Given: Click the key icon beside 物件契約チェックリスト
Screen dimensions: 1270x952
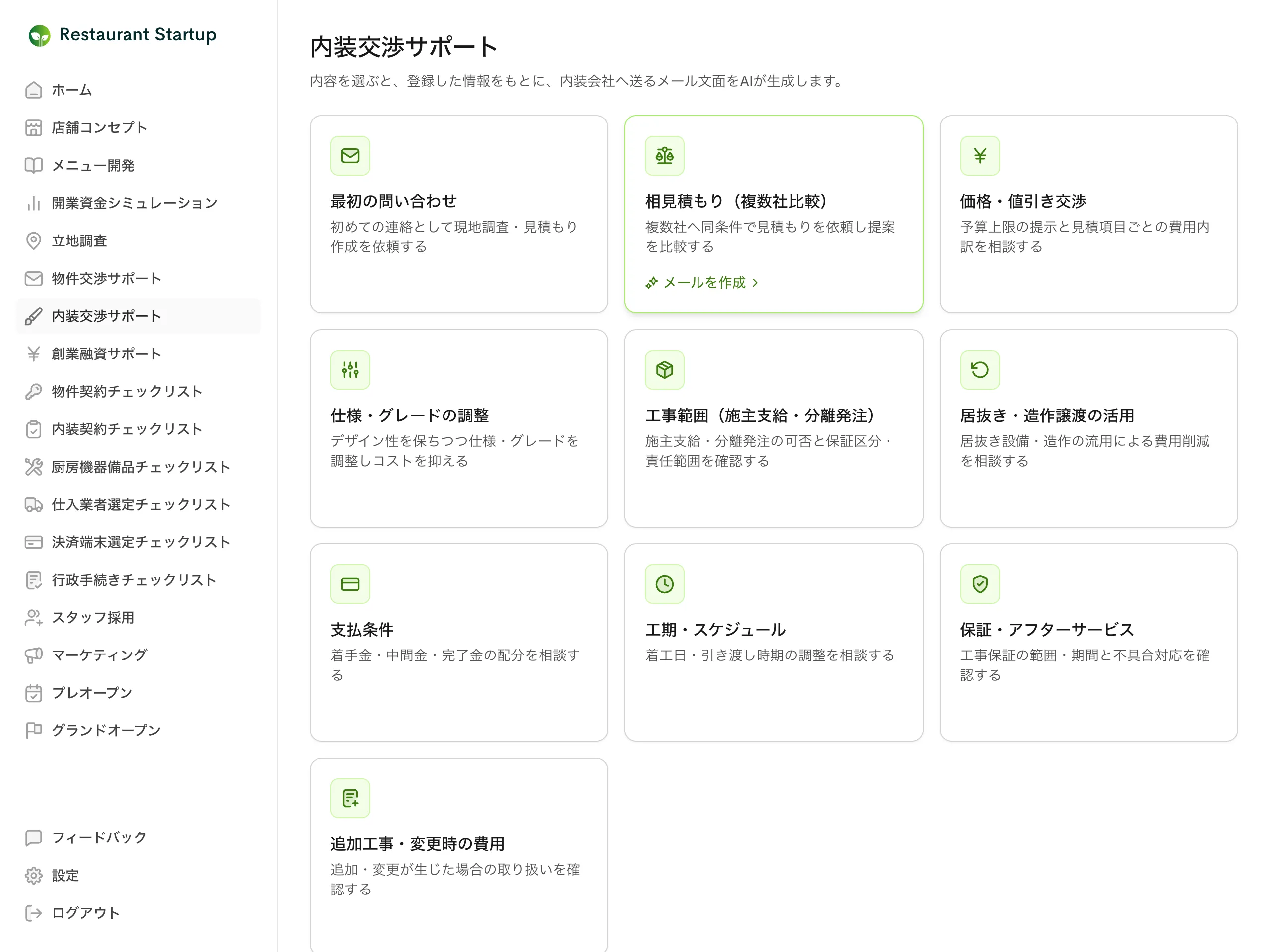Looking at the screenshot, I should point(34,391).
